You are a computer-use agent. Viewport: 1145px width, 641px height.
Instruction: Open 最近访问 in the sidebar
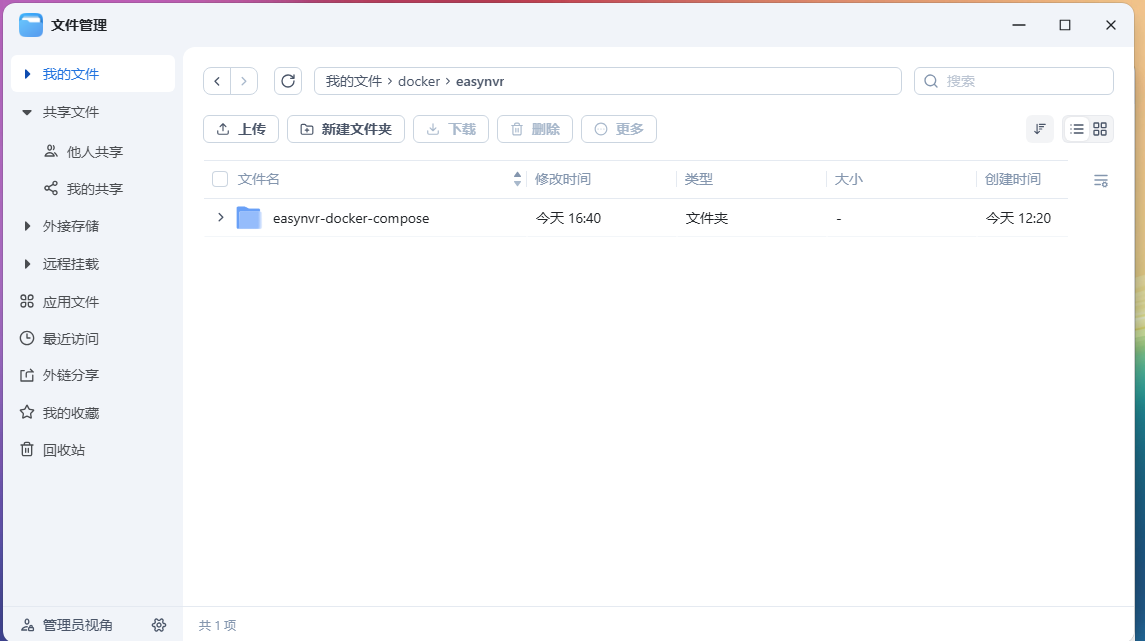pos(70,339)
